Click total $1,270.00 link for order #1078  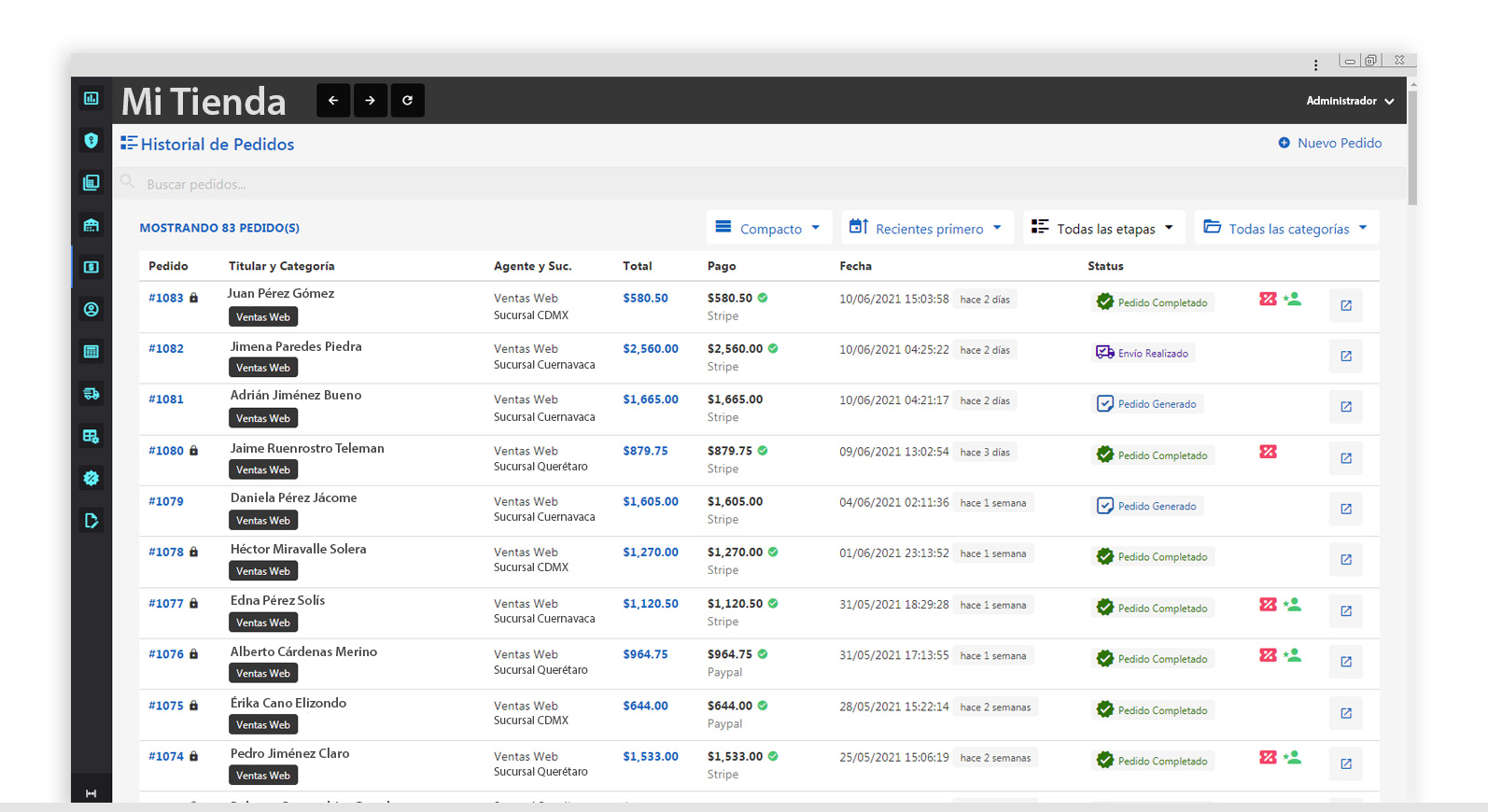[651, 553]
